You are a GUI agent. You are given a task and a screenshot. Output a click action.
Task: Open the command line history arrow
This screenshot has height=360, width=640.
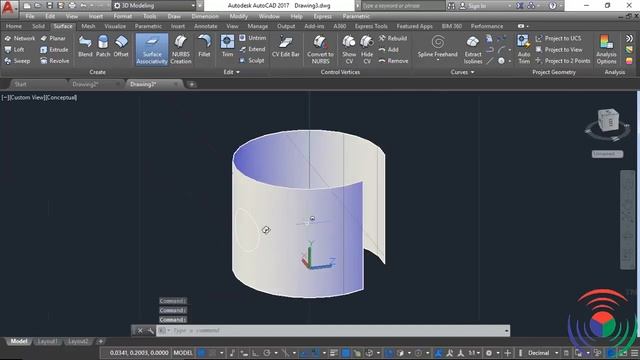tap(507, 331)
